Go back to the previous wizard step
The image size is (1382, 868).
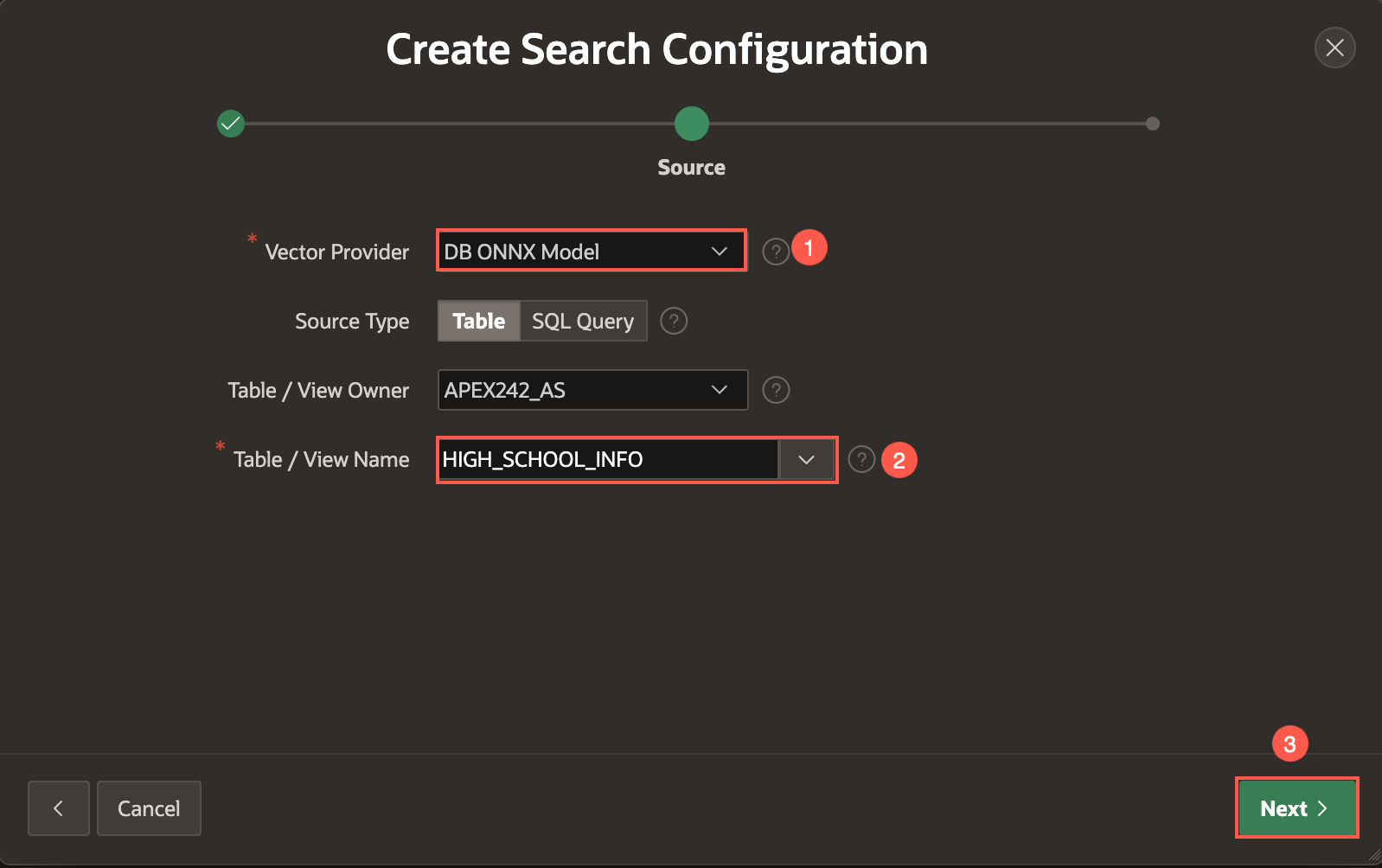[x=59, y=808]
